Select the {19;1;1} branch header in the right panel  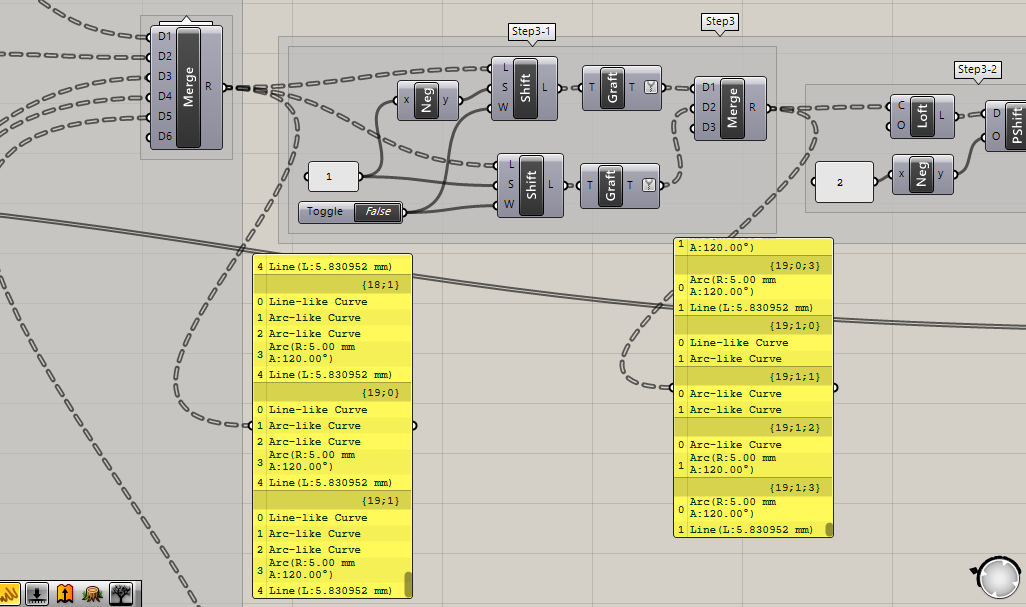pos(753,376)
